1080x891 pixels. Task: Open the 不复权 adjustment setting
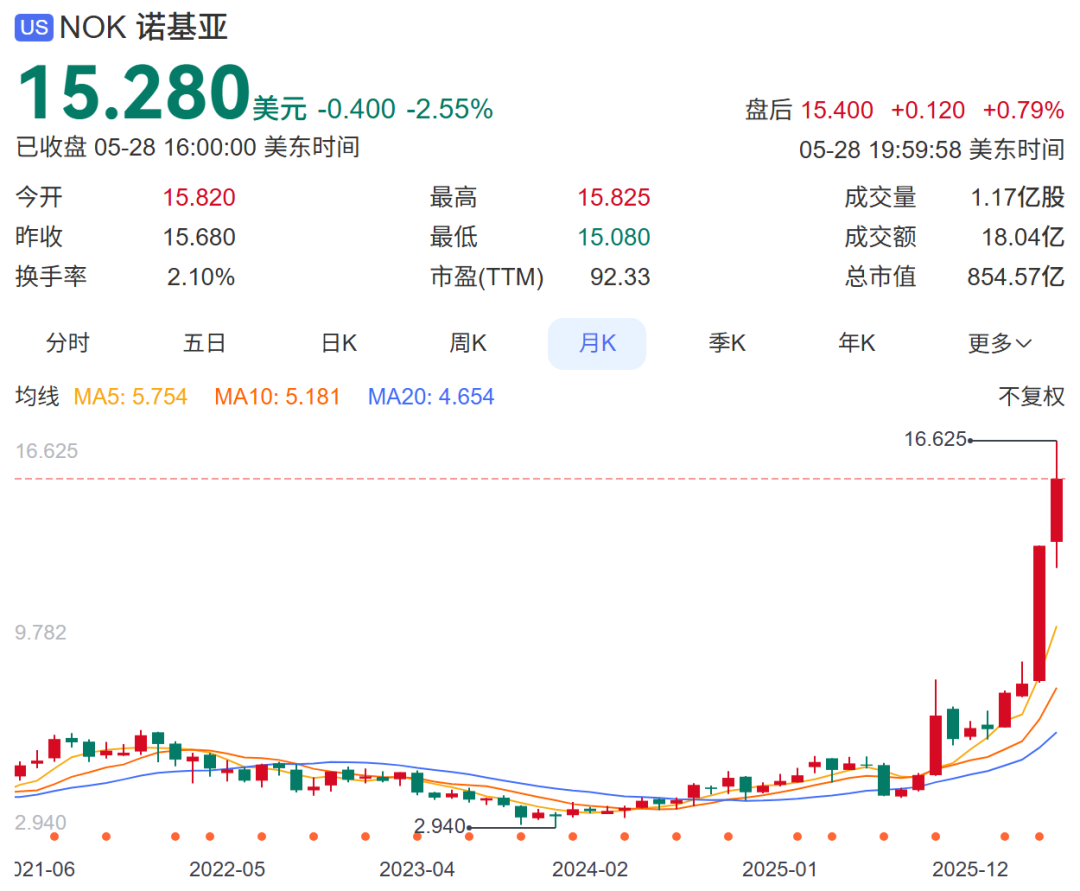tap(1031, 397)
